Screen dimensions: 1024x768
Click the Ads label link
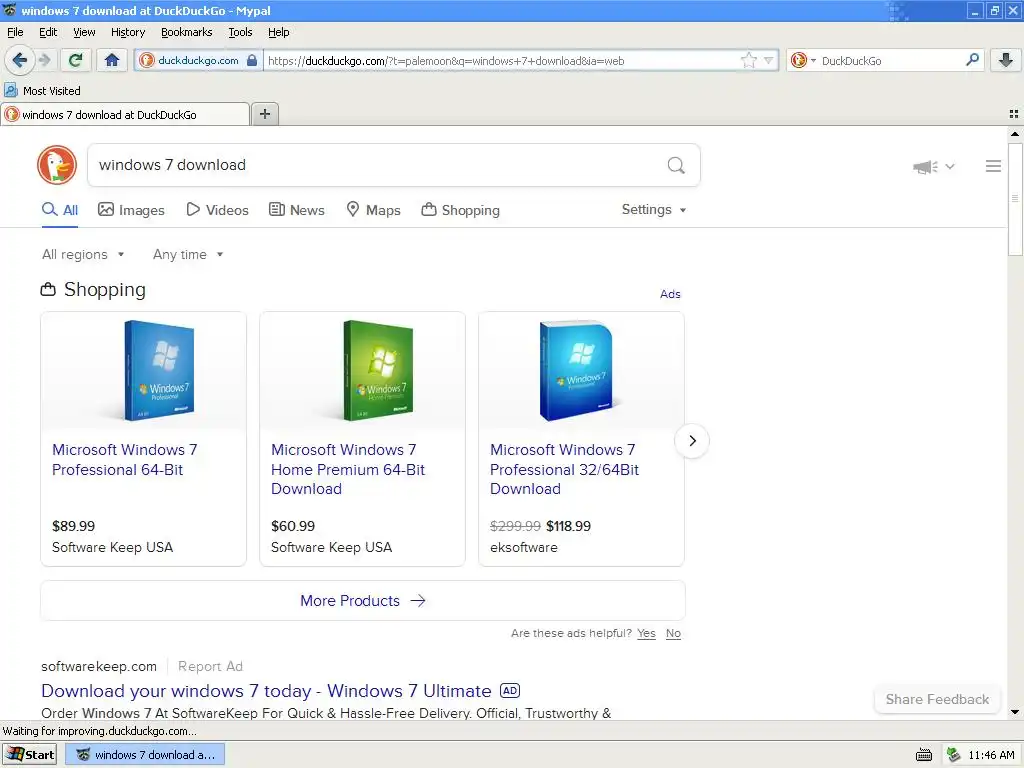(x=670, y=294)
